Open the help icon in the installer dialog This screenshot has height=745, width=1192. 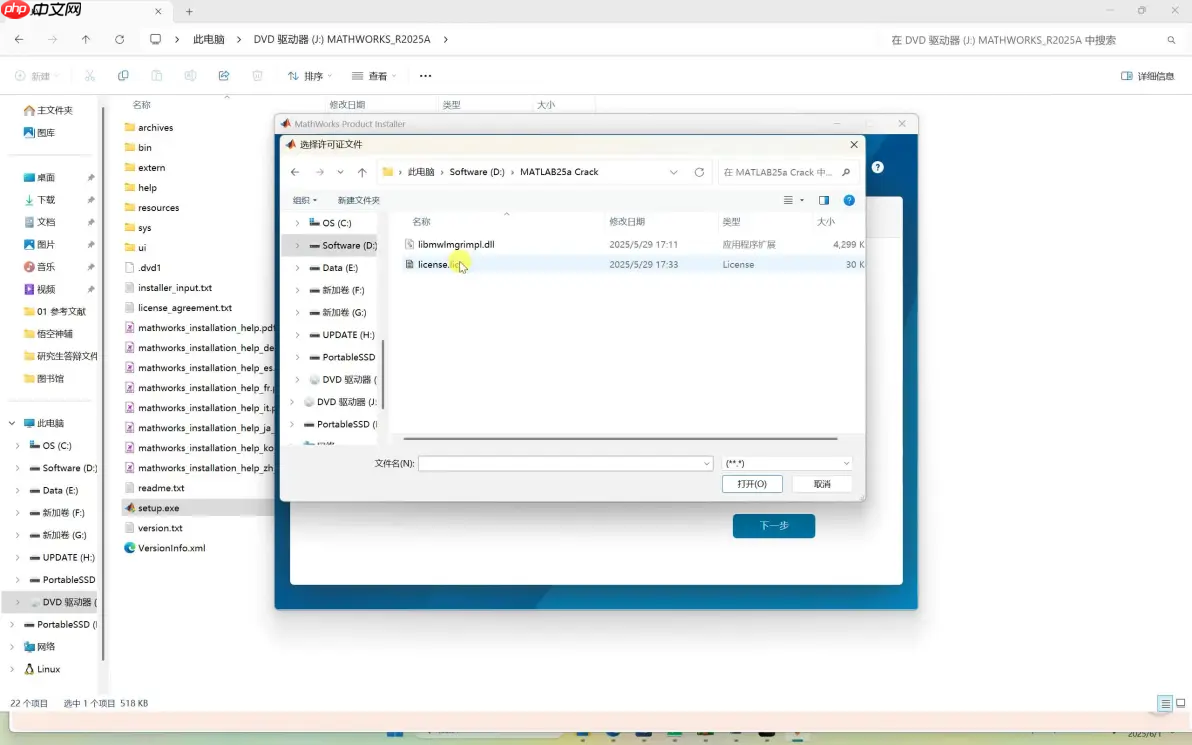[x=877, y=167]
